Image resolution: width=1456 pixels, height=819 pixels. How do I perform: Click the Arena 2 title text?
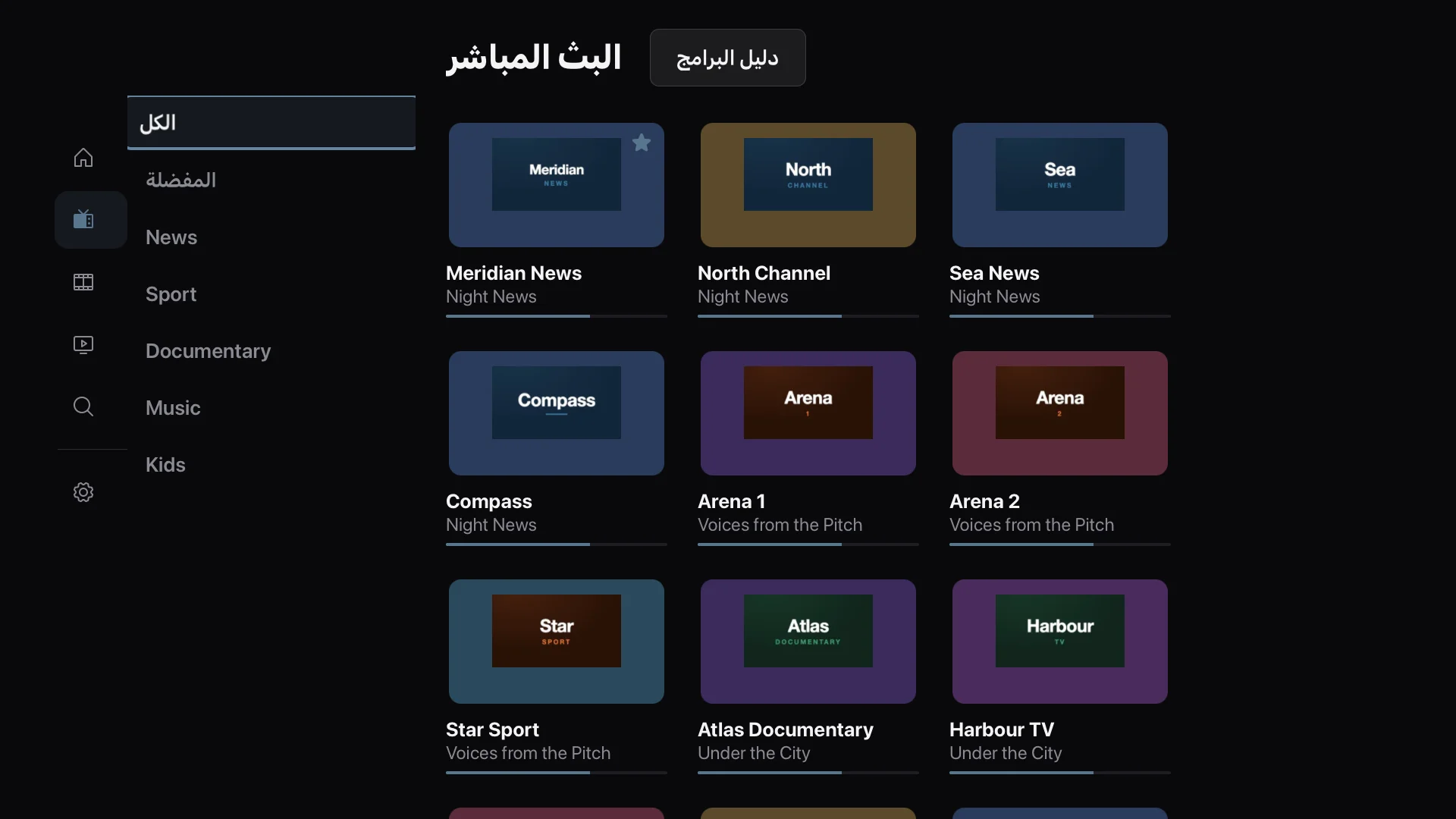pyautogui.click(x=984, y=501)
